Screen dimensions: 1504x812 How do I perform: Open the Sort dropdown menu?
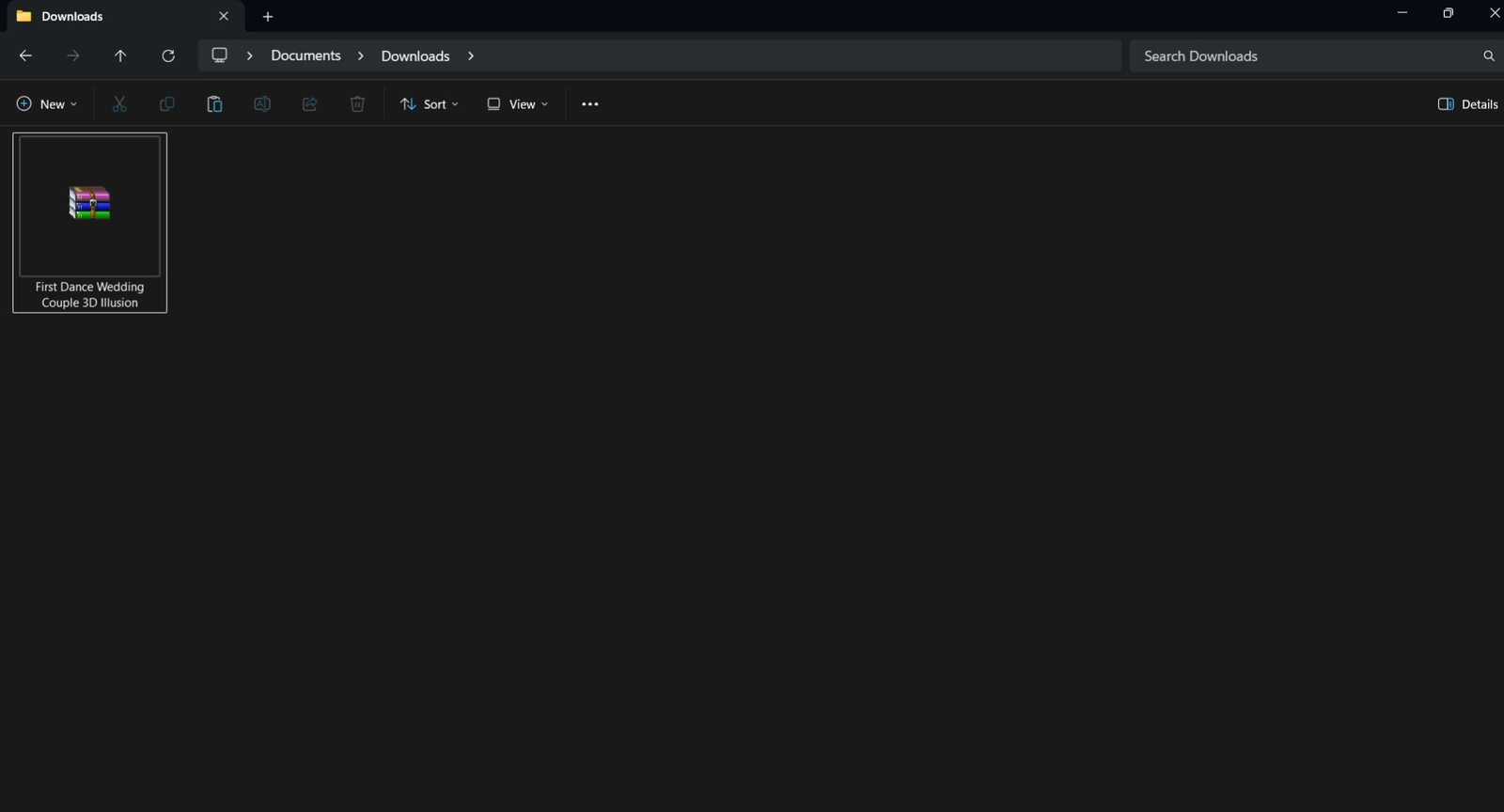430,104
